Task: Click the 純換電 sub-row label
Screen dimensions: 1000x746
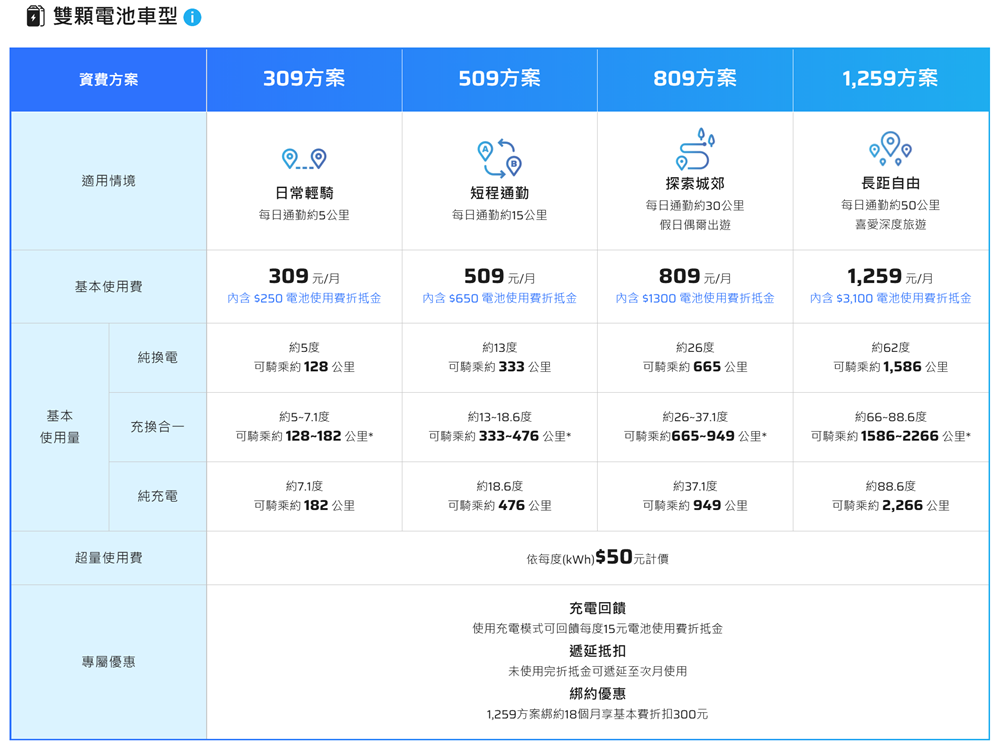Action: (x=158, y=358)
